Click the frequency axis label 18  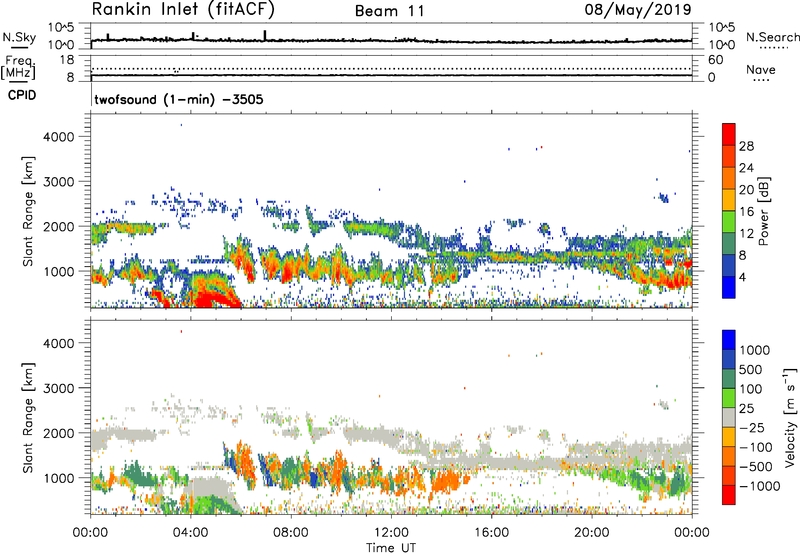(67, 60)
